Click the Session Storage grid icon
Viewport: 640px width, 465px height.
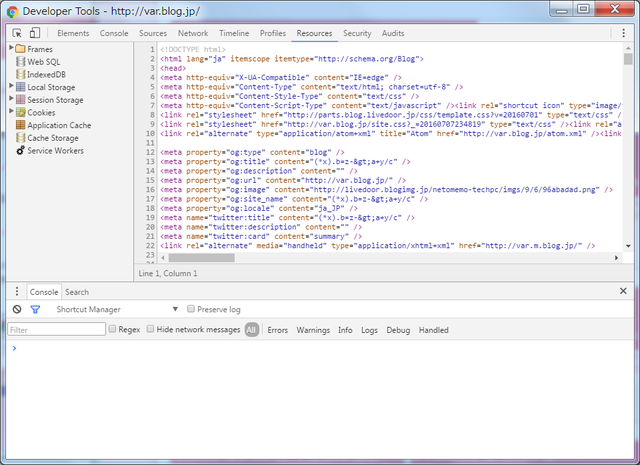point(20,100)
